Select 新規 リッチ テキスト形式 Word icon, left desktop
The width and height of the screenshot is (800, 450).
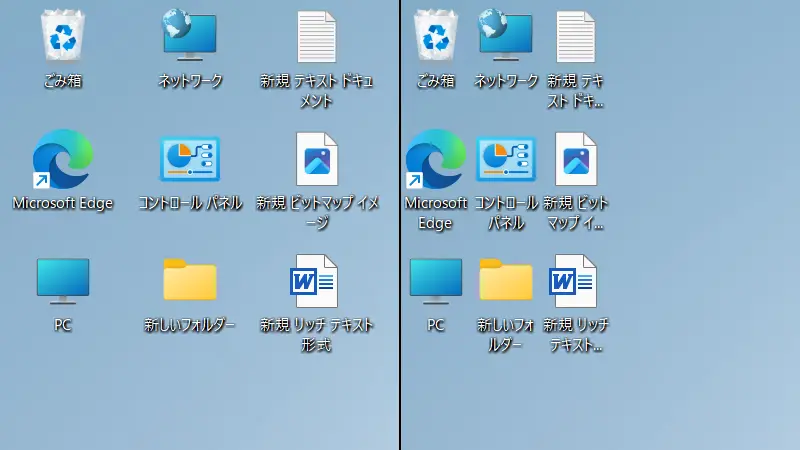314,281
